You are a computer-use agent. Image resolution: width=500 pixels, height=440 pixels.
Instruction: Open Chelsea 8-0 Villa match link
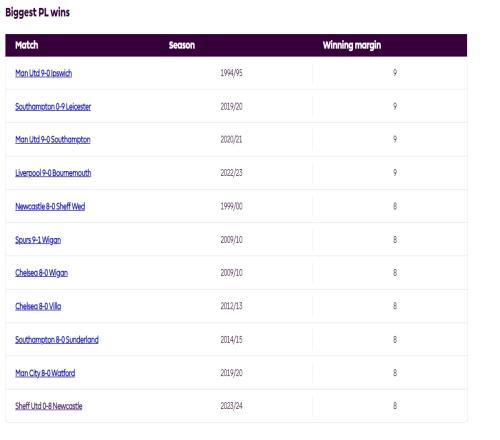38,306
